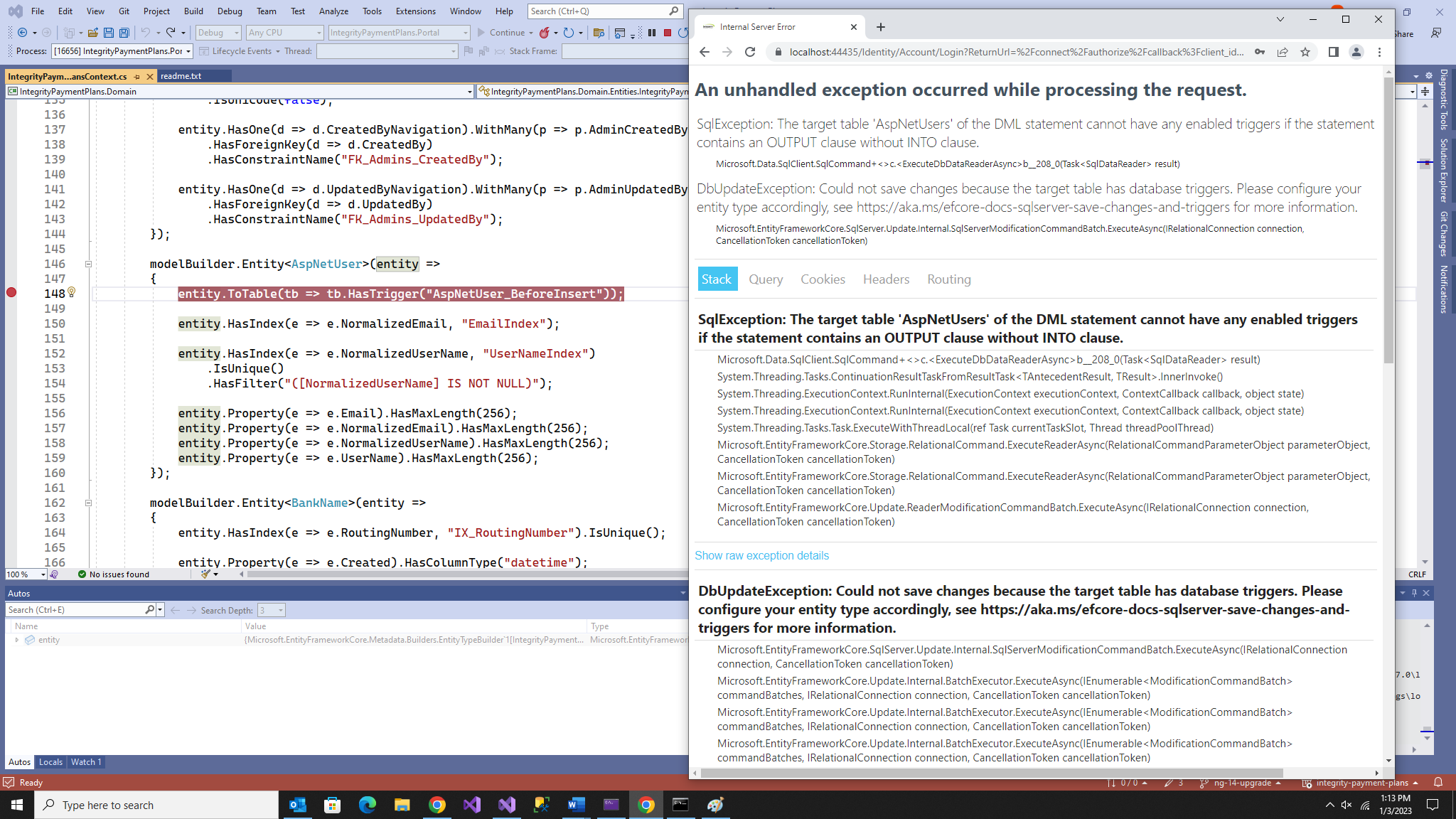
Task: Click the browser address bar
Action: click(x=995, y=52)
